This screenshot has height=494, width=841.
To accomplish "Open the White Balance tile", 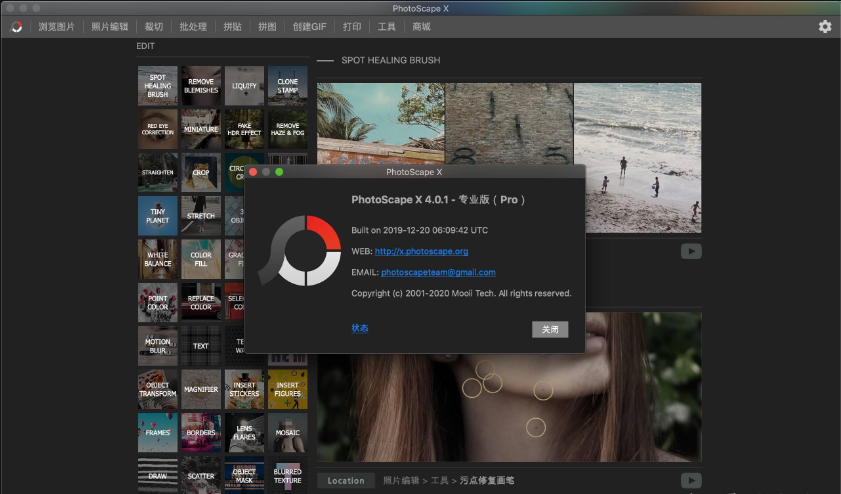I will point(158,259).
